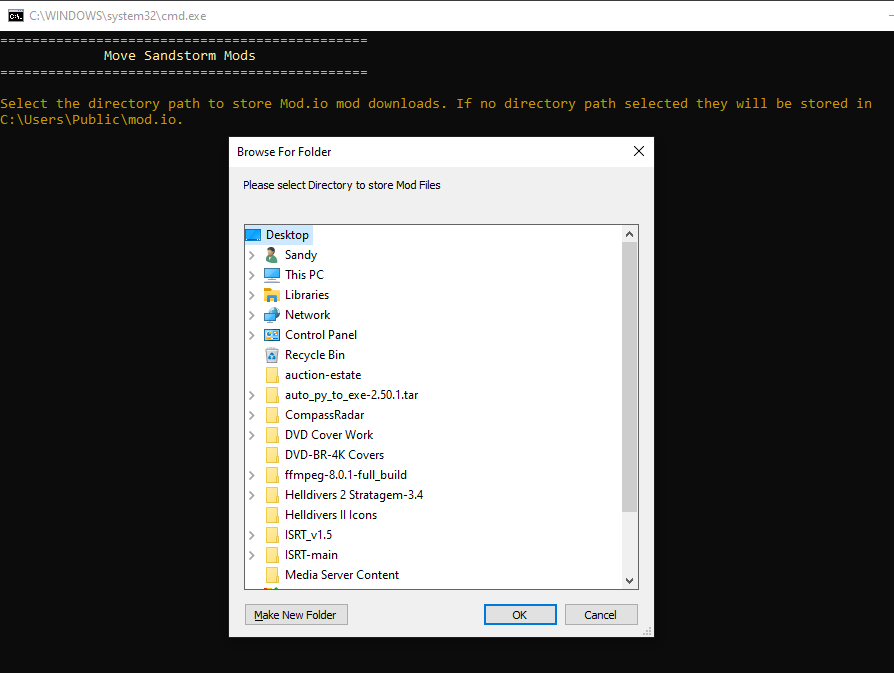894x673 pixels.
Task: Select the CompassRadar folder name
Action: [x=324, y=415]
